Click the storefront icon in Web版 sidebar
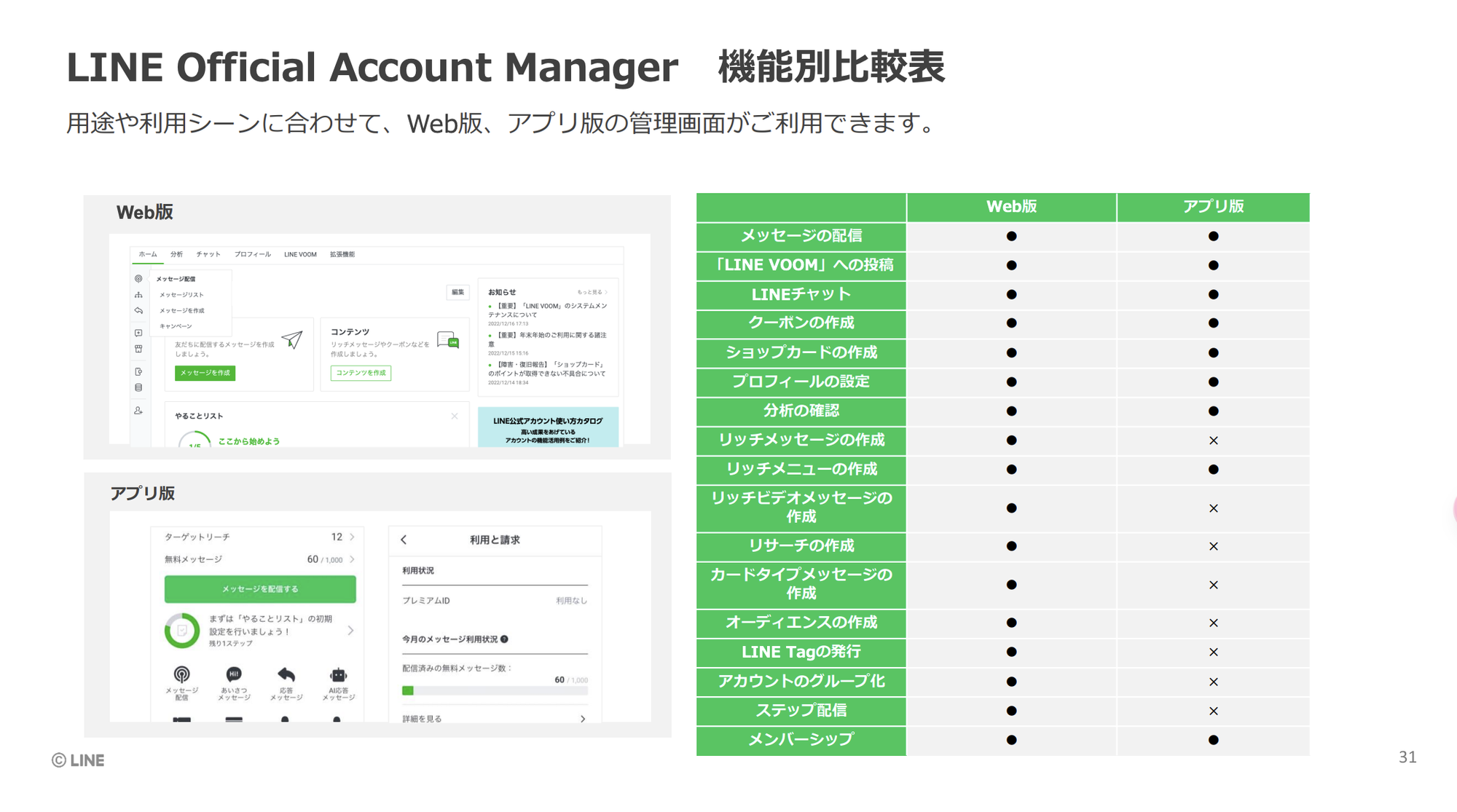 pos(138,349)
